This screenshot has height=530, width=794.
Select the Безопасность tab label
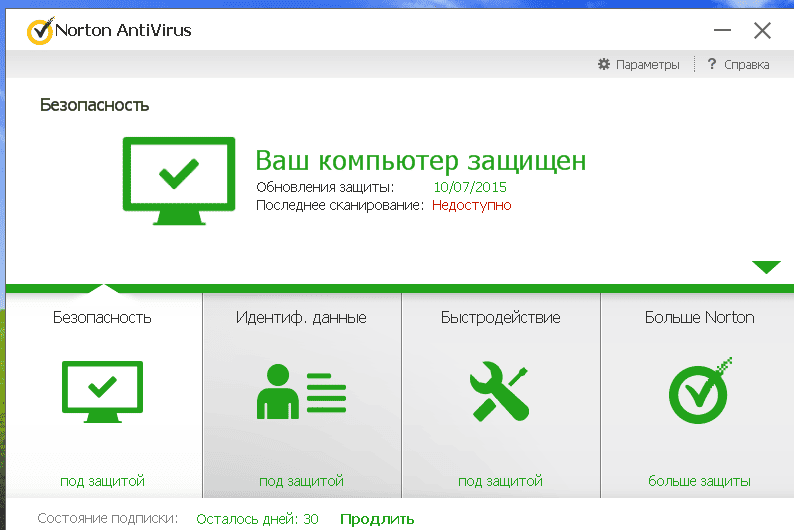point(102,317)
